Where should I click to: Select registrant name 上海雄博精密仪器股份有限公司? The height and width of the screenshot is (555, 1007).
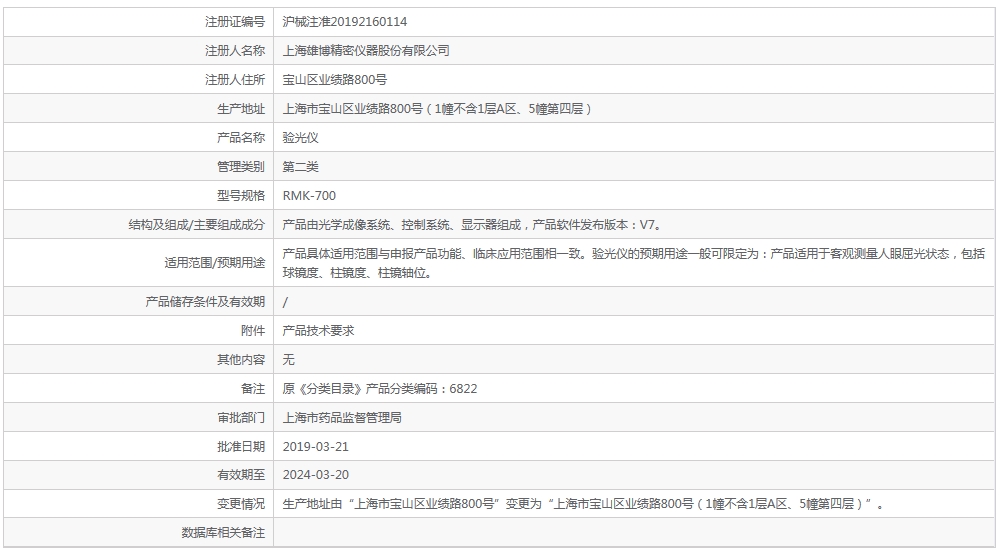coord(366,51)
